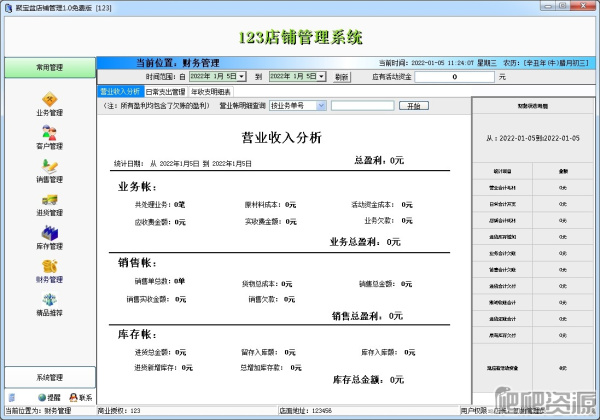Click the 业务帐 section heading
The image size is (600, 420).
pyautogui.click(x=137, y=187)
